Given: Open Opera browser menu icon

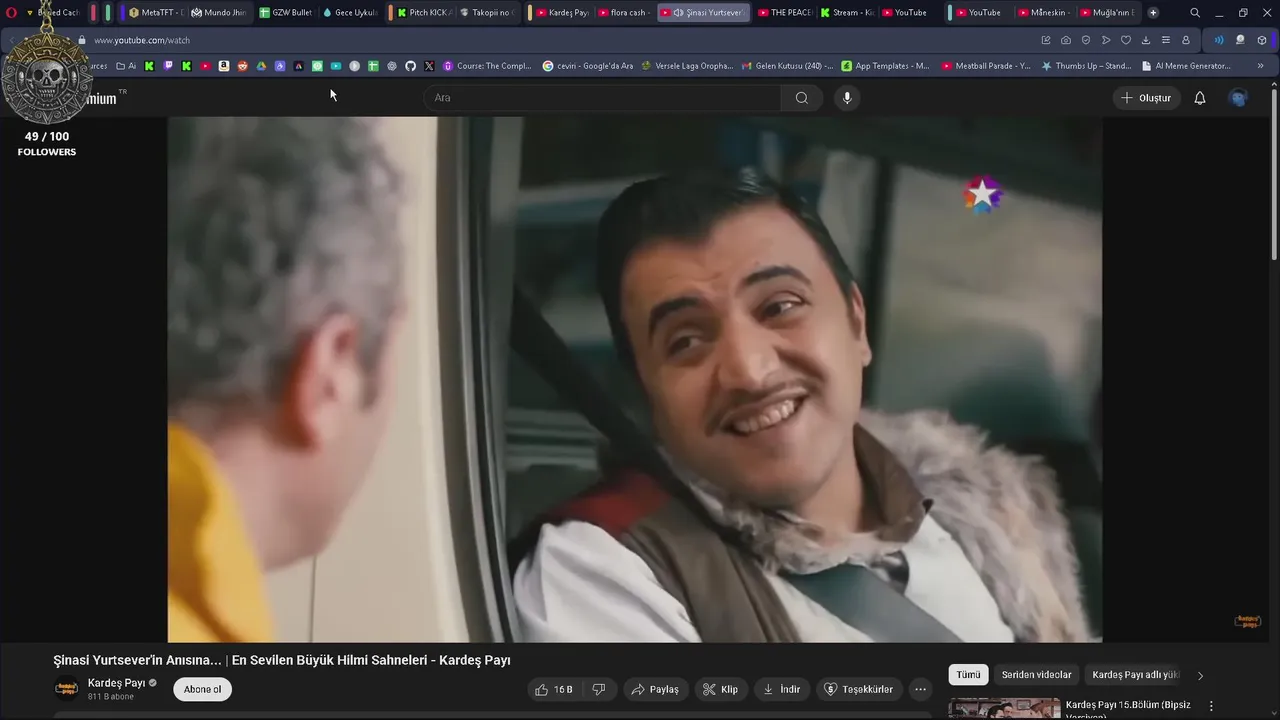Looking at the screenshot, I should (x=12, y=13).
